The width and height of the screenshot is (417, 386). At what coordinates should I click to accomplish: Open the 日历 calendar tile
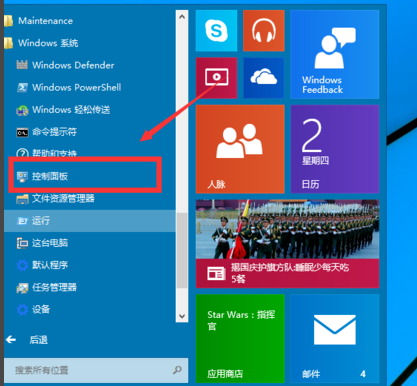click(335, 149)
